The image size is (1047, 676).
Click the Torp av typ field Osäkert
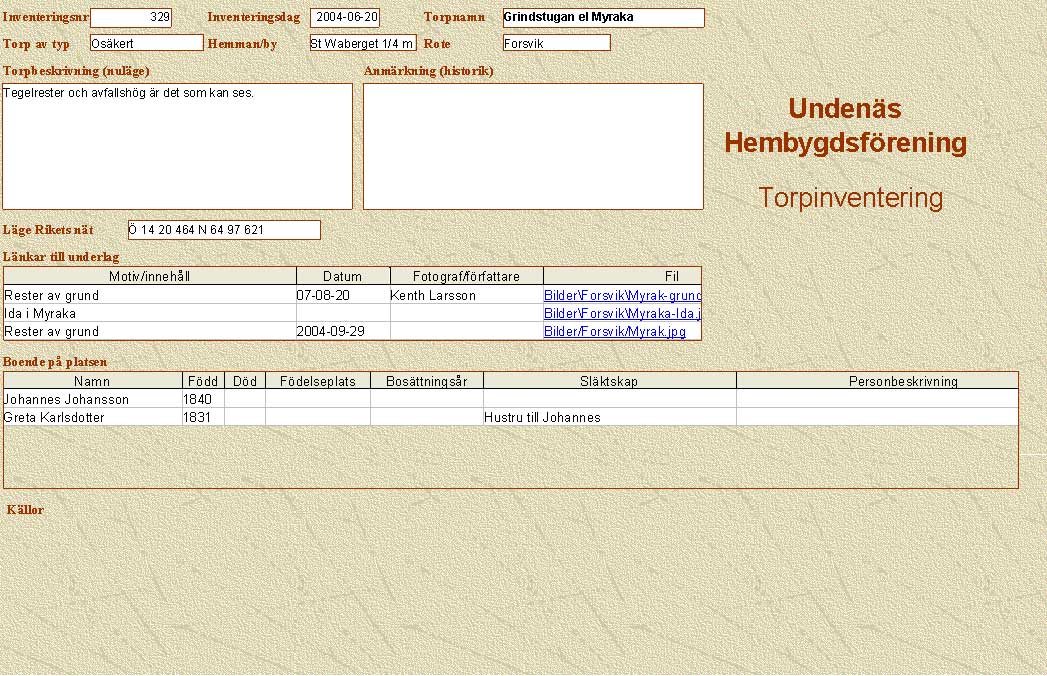[x=146, y=43]
